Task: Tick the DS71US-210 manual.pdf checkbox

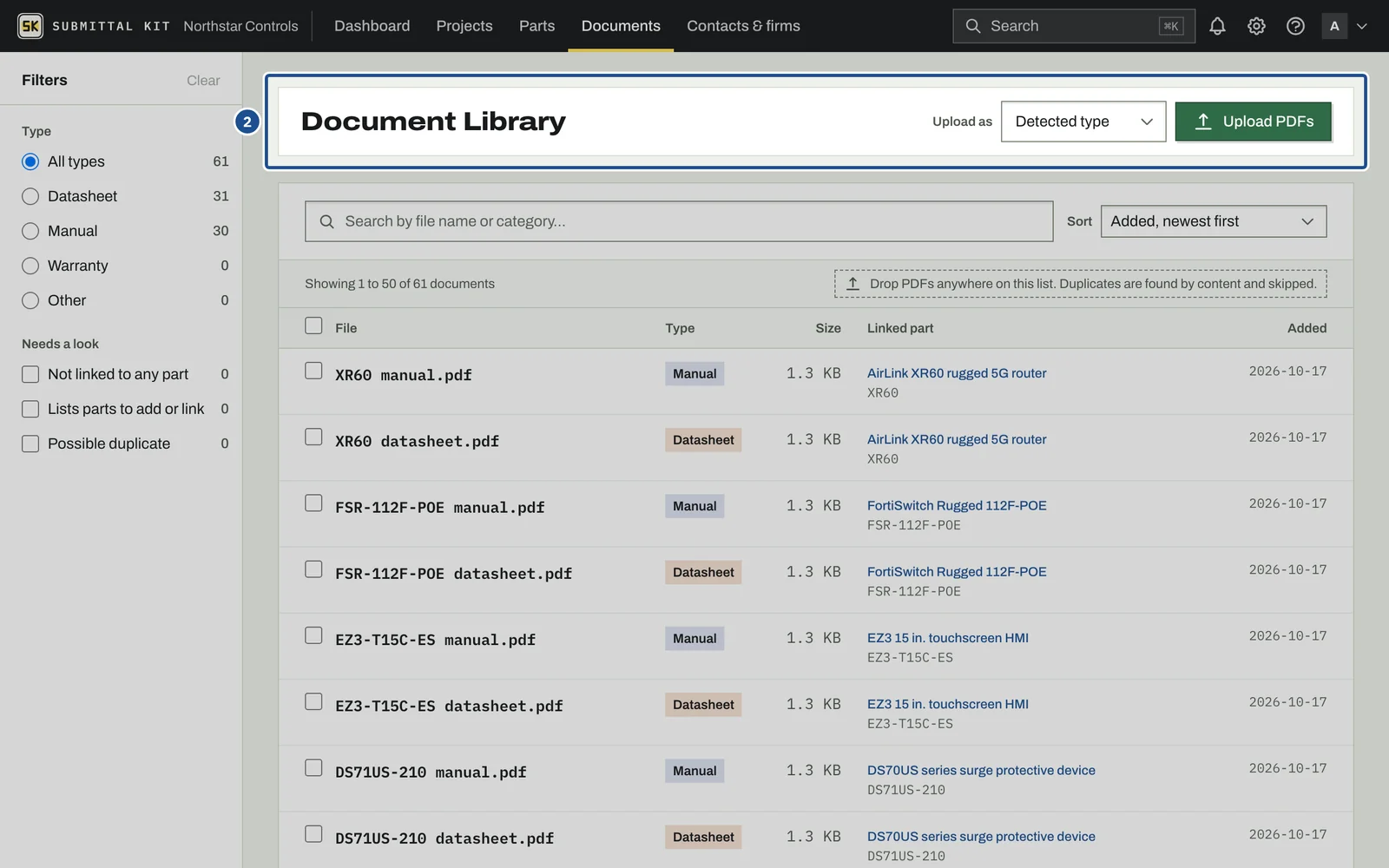Action: tap(313, 768)
